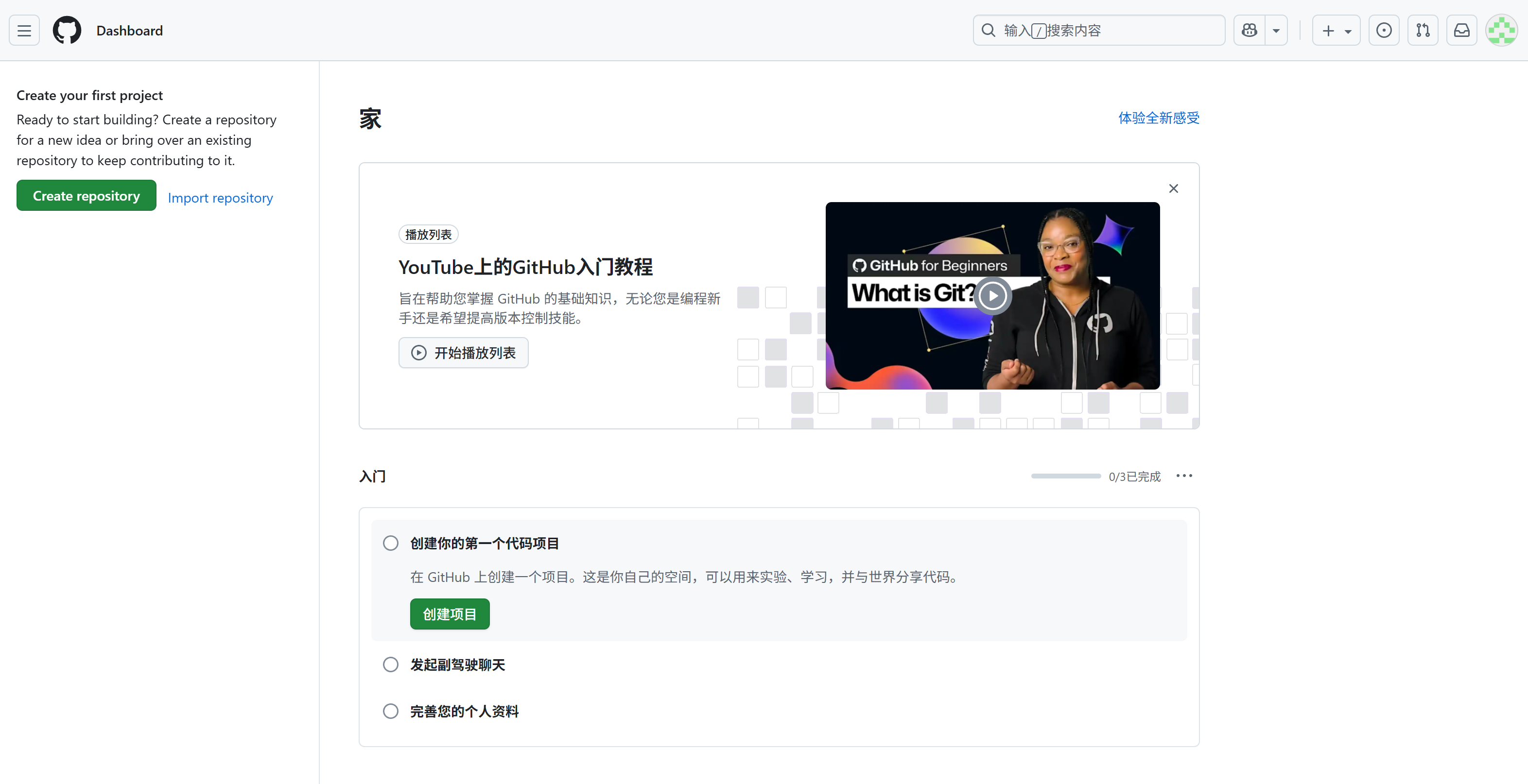Open the Issues icon in header
Screen dimensions: 1528x784
(1383, 30)
